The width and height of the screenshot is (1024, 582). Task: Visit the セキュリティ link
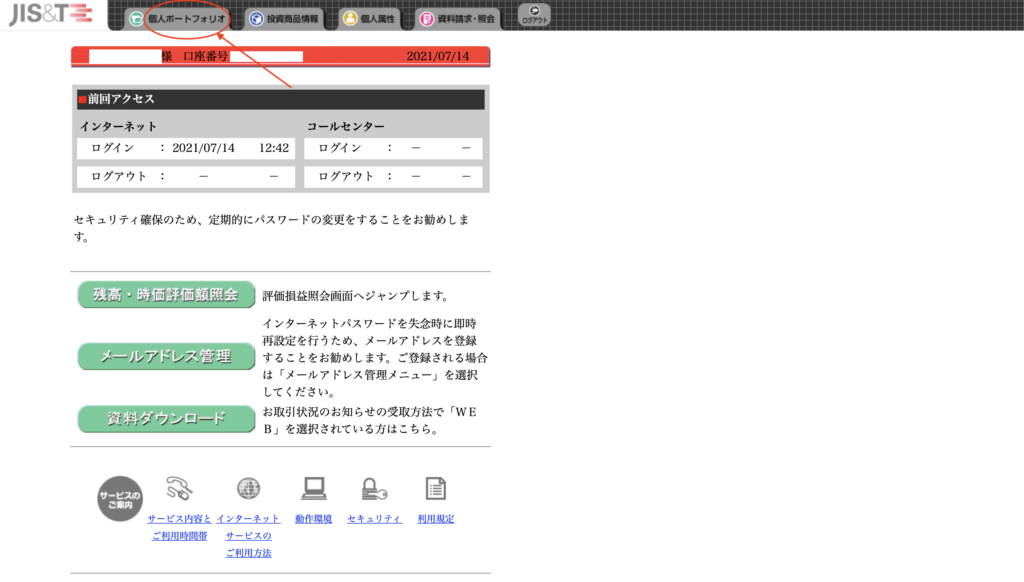click(374, 519)
